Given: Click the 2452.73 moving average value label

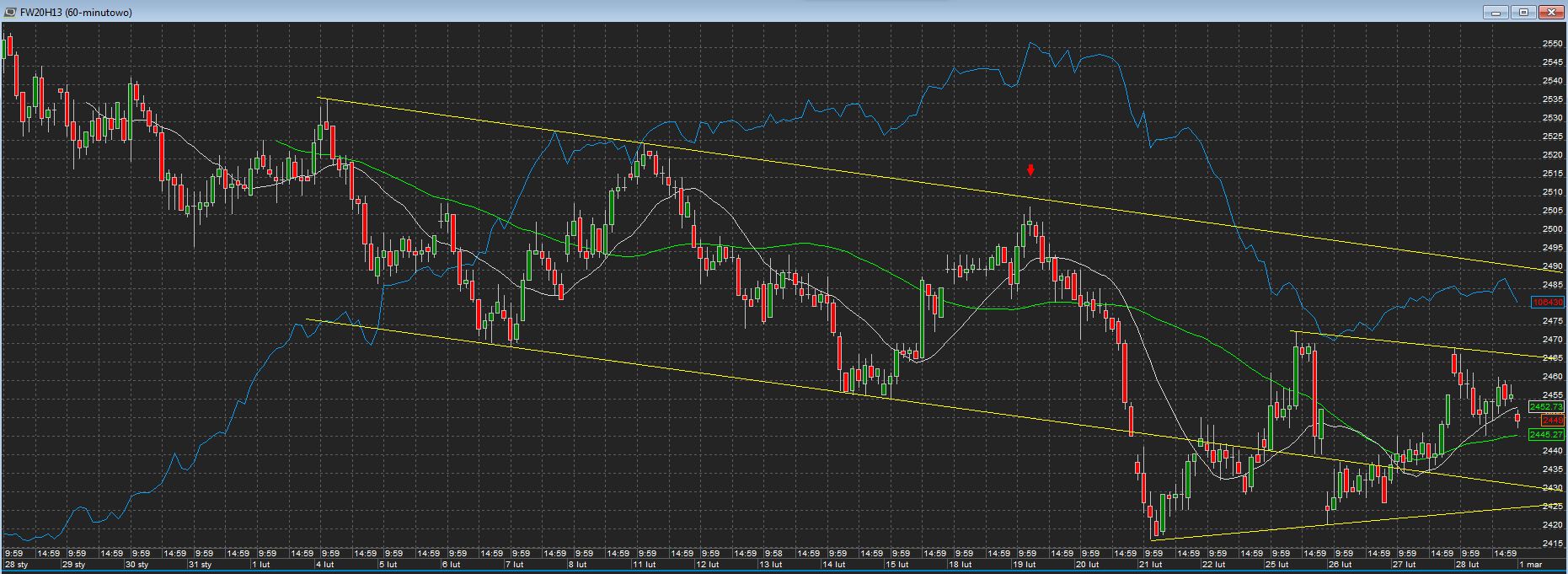Looking at the screenshot, I should [1546, 406].
